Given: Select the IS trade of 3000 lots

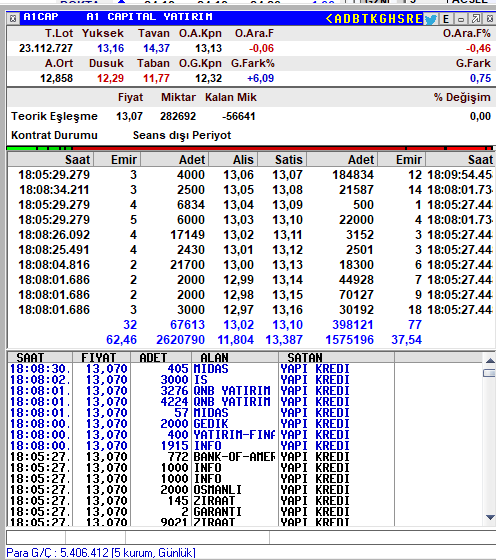Looking at the screenshot, I should [179, 380].
